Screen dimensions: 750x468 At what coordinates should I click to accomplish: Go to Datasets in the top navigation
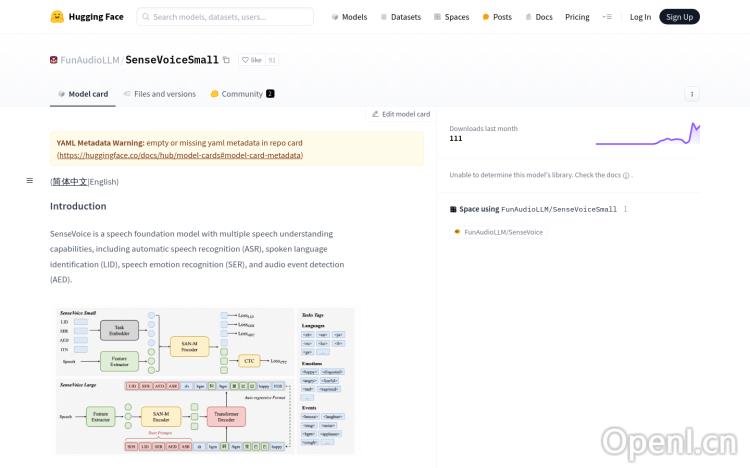click(x=401, y=17)
